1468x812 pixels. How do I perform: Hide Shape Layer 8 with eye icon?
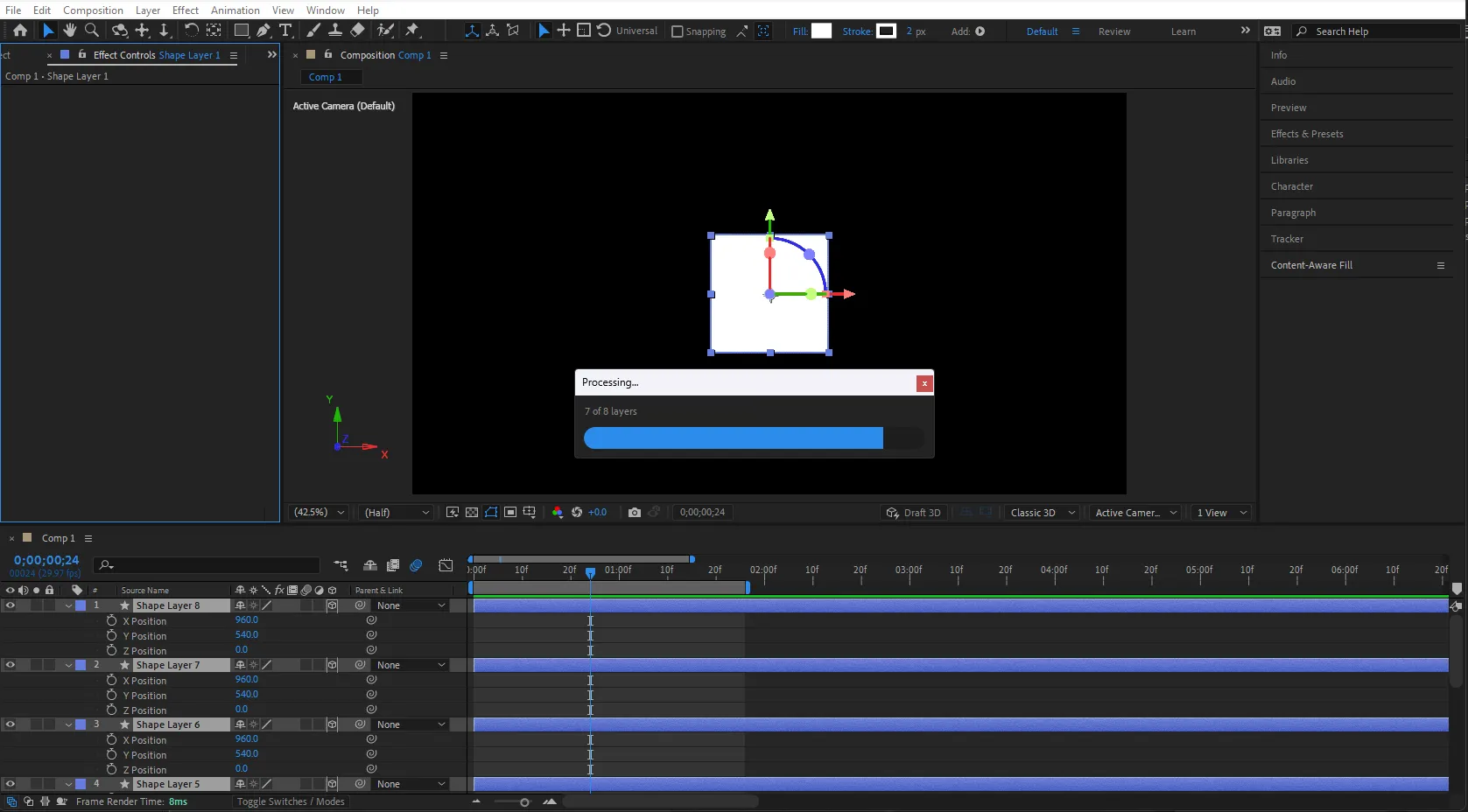pyautogui.click(x=11, y=605)
